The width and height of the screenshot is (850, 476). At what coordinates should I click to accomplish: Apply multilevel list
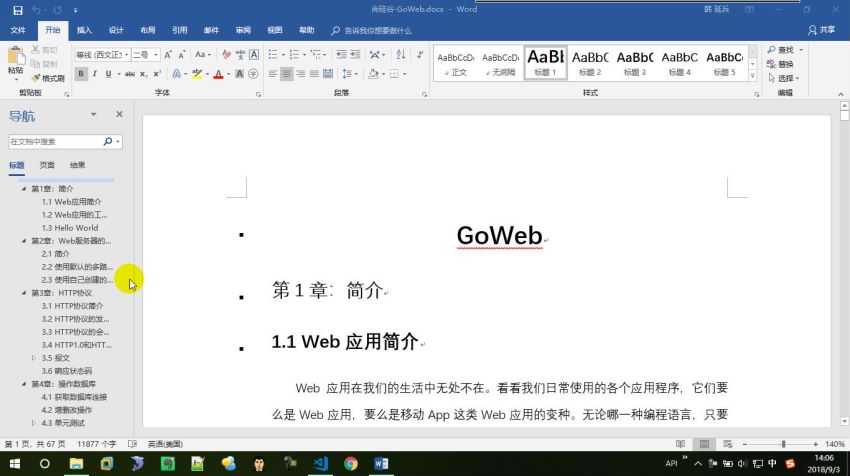coord(316,55)
